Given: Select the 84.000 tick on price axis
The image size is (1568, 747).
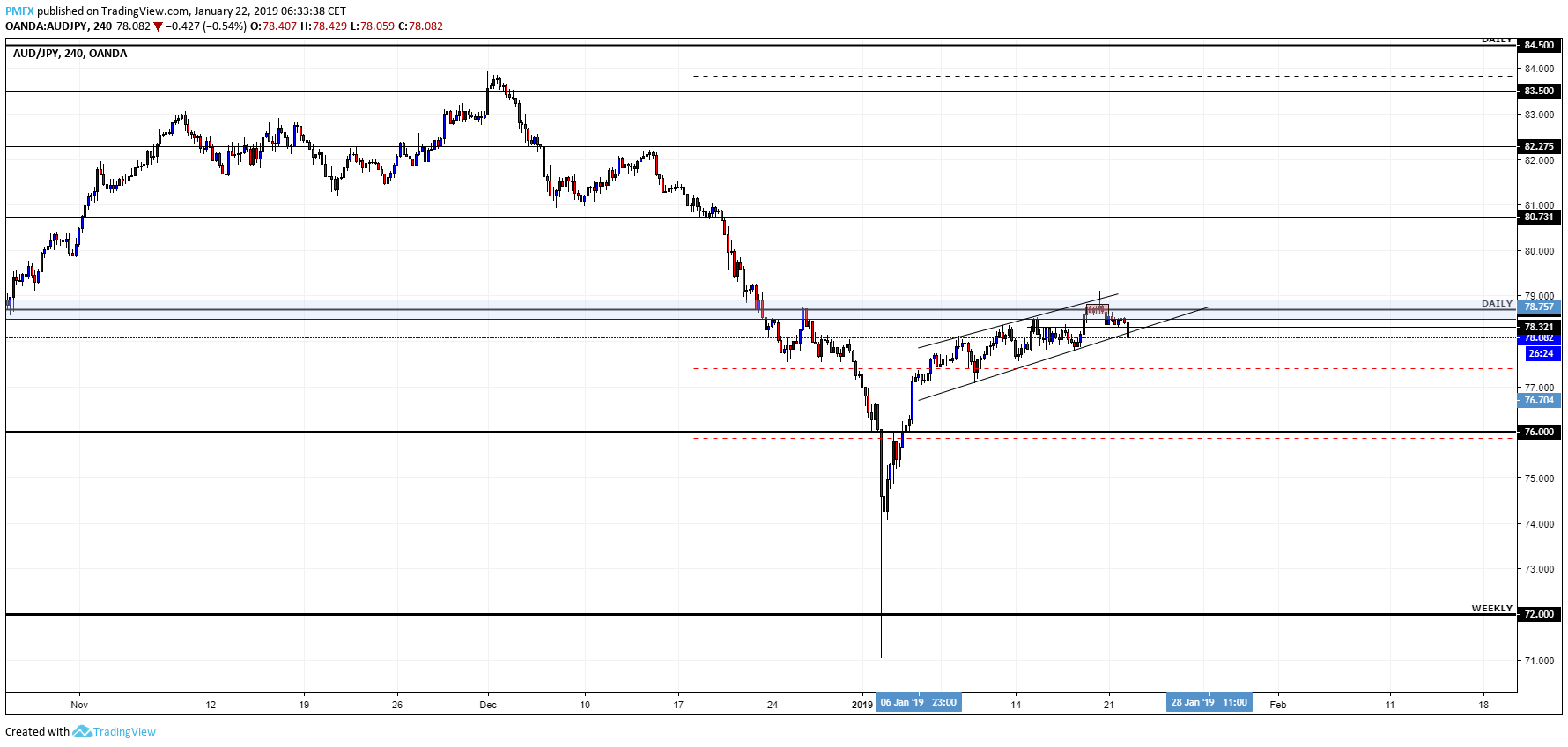Looking at the screenshot, I should click(x=1539, y=69).
